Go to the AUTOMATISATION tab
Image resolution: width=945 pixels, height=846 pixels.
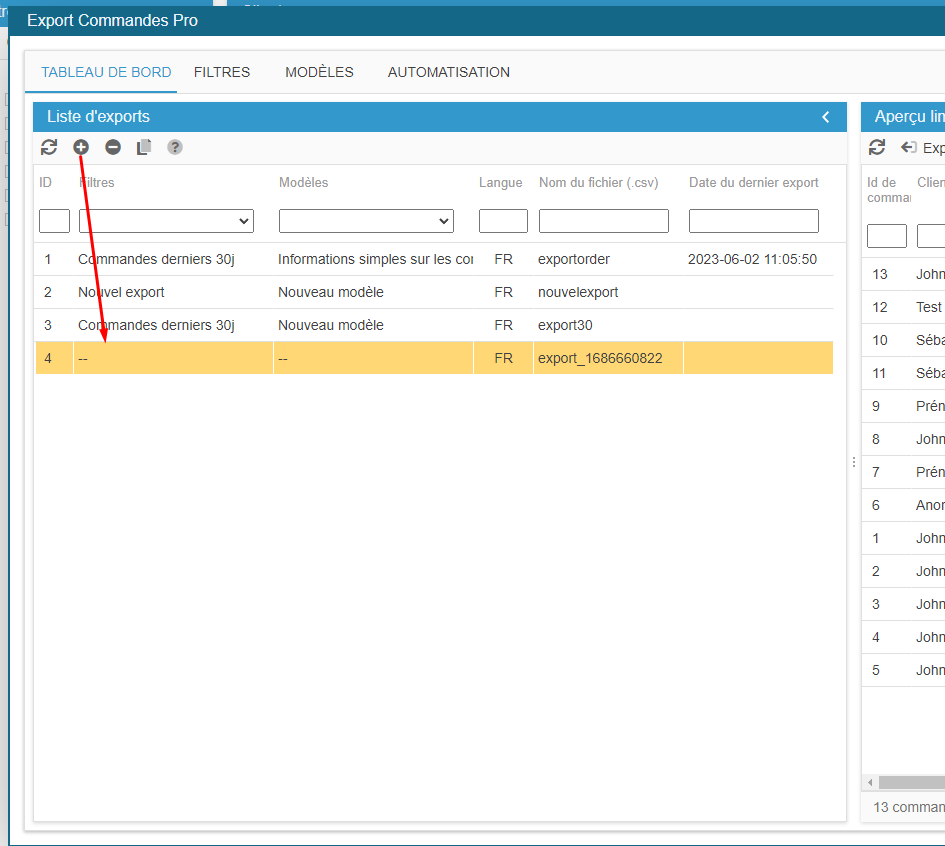pyautogui.click(x=449, y=72)
